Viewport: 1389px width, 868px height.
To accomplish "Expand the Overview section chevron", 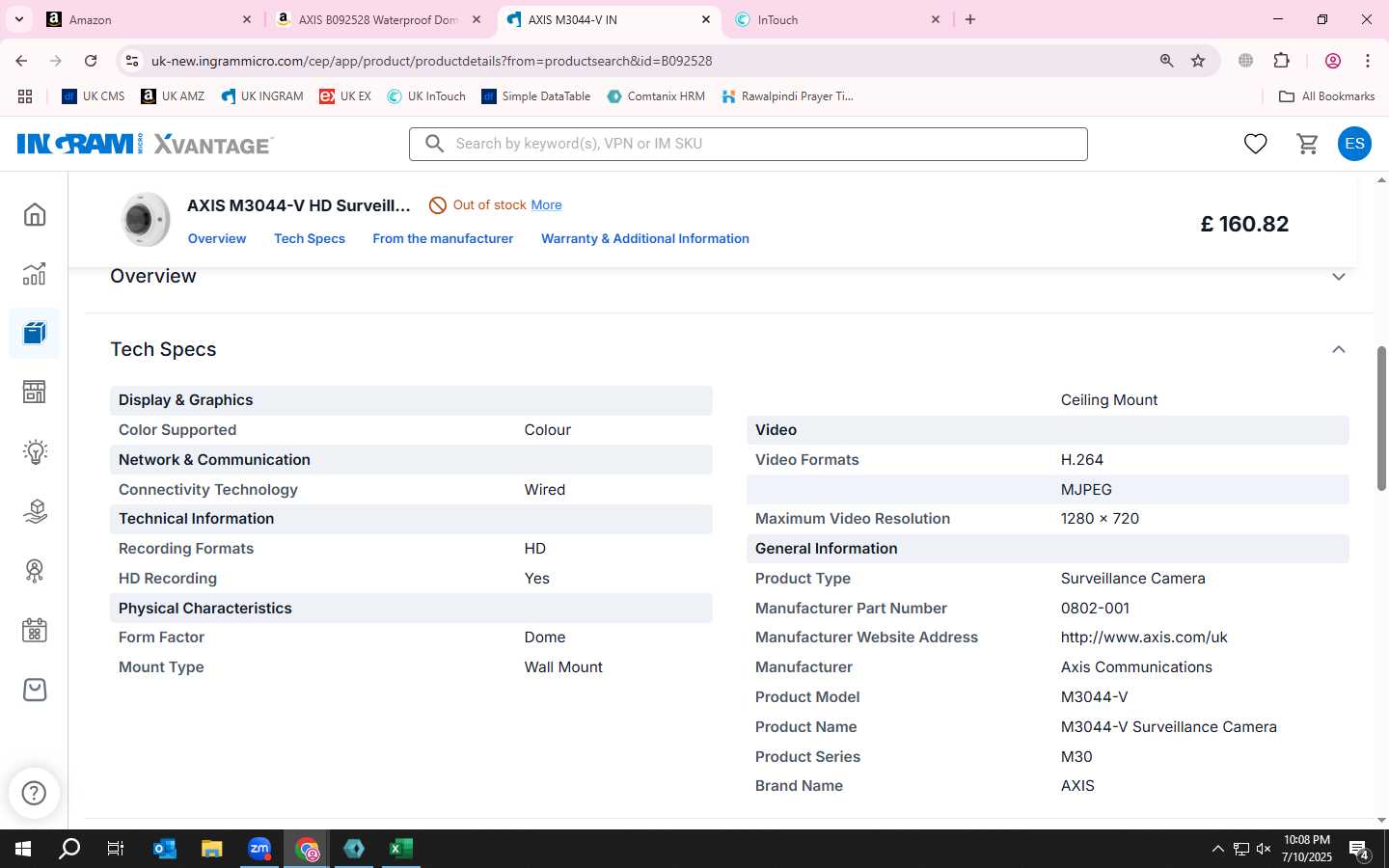I will (1339, 277).
